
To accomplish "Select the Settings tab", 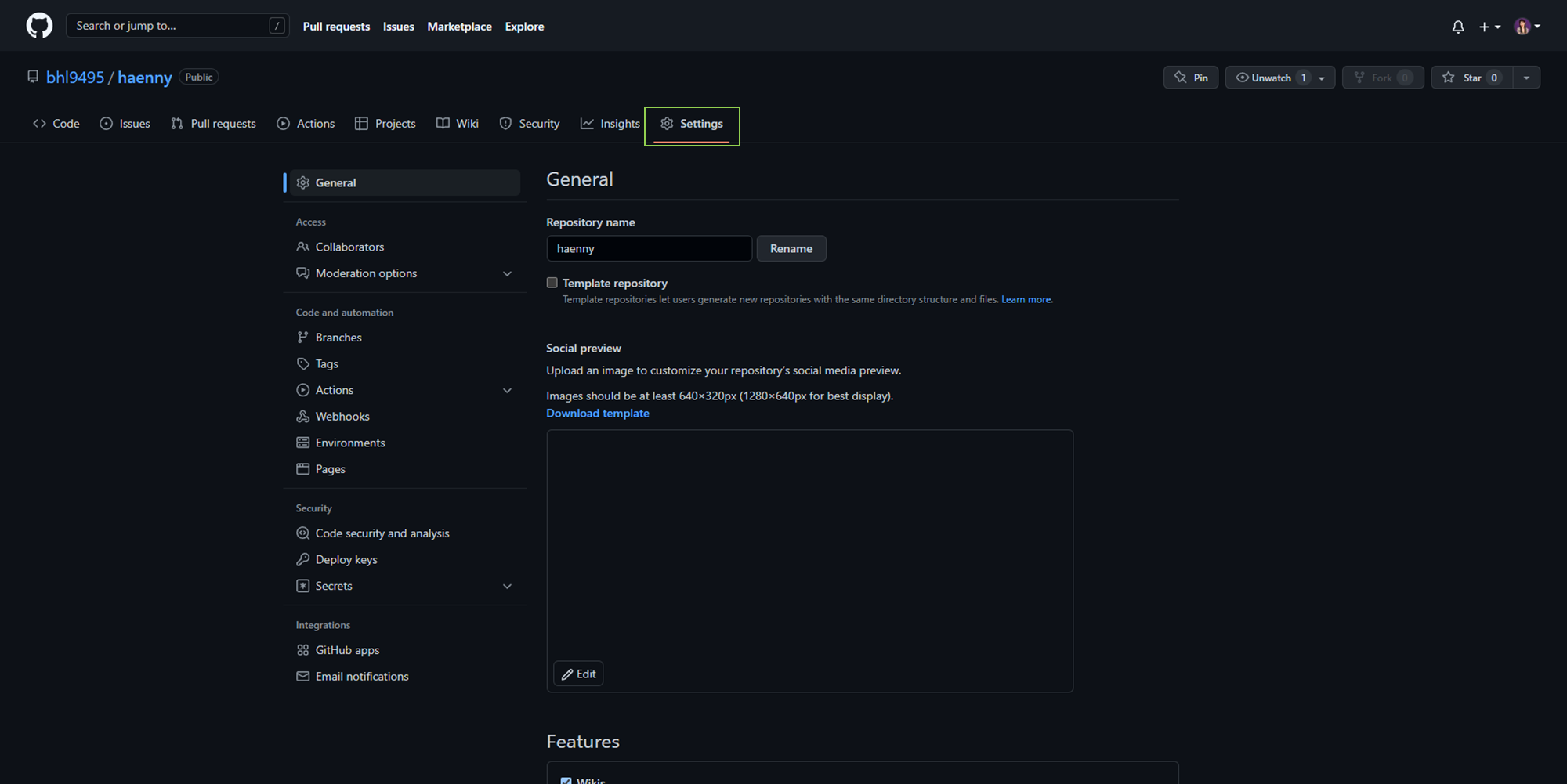I will tap(692, 124).
